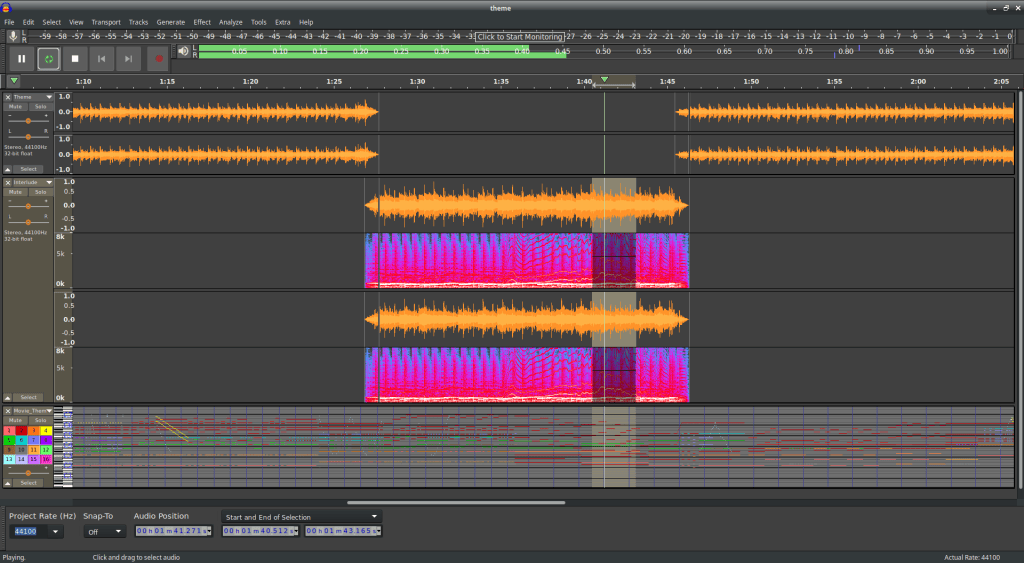Open the Analyze menu
This screenshot has width=1024, height=563.
click(230, 22)
